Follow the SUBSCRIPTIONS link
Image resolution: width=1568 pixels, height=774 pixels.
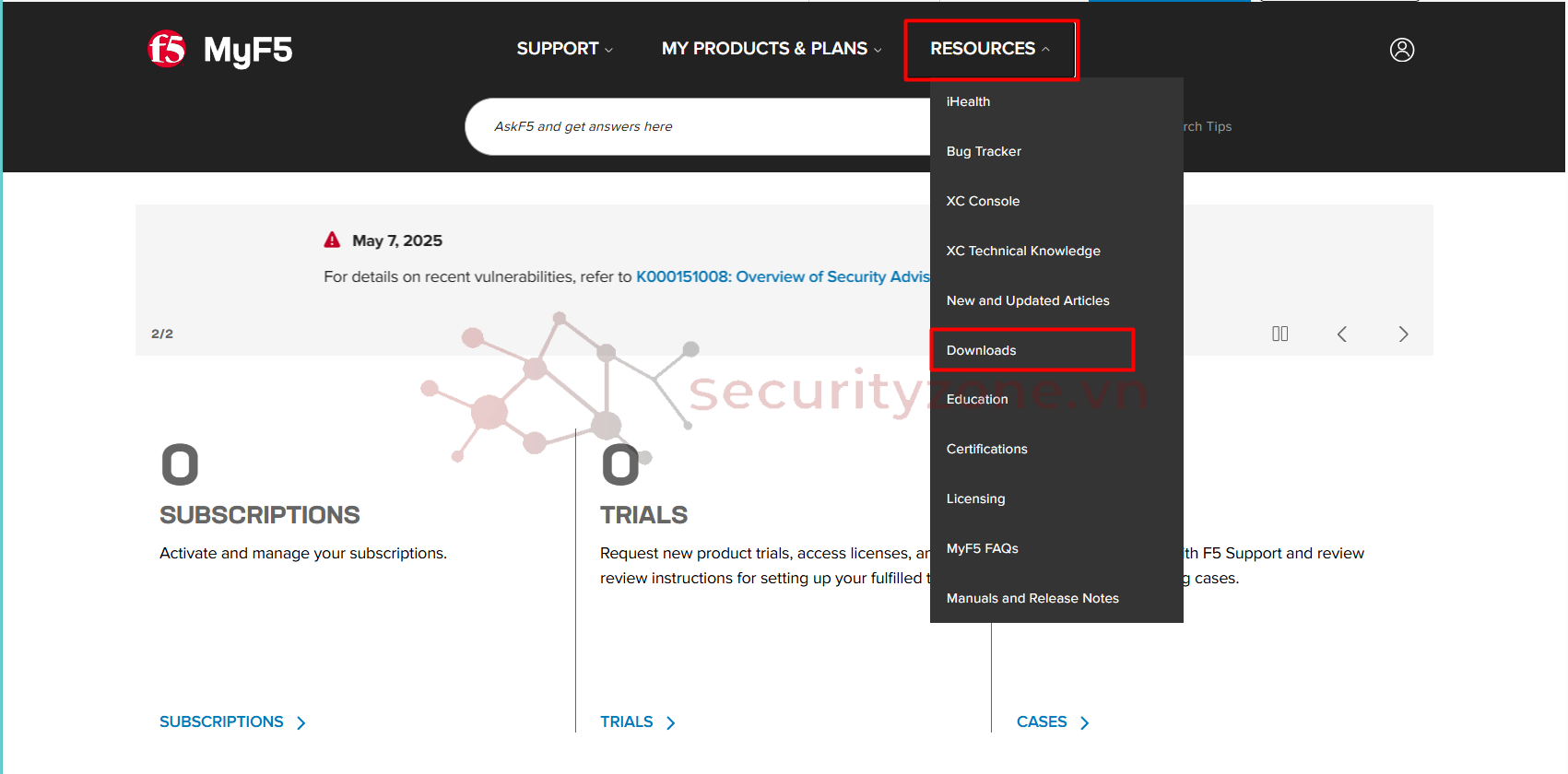(221, 722)
